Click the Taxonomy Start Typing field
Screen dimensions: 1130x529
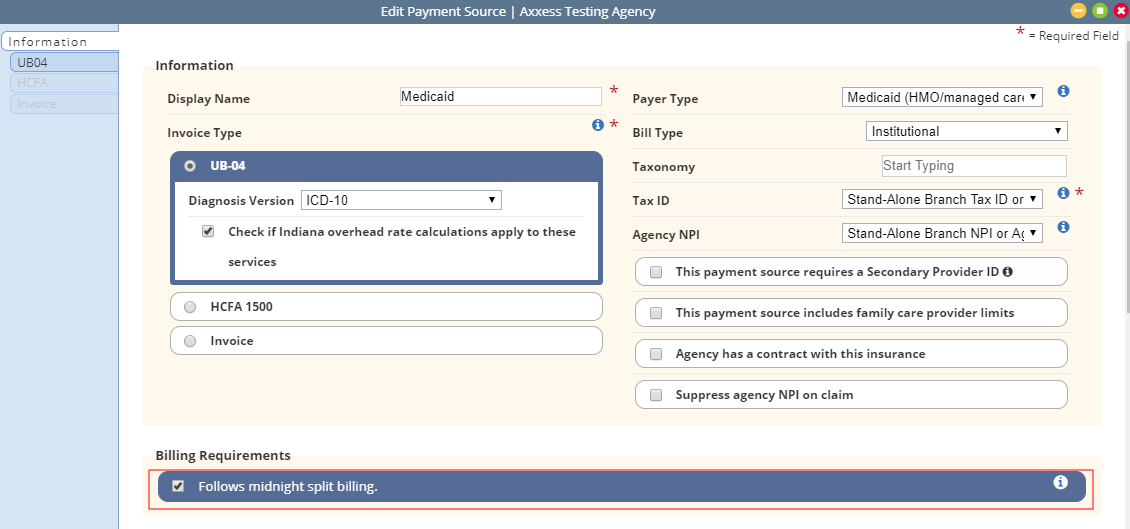click(x=973, y=166)
